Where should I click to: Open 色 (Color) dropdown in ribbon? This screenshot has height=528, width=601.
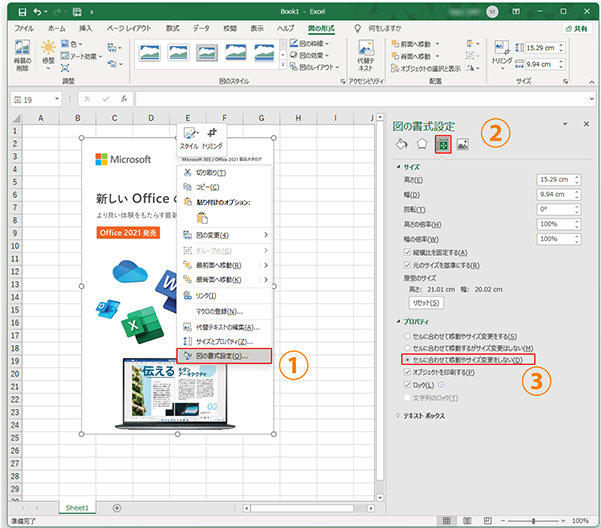tap(72, 44)
